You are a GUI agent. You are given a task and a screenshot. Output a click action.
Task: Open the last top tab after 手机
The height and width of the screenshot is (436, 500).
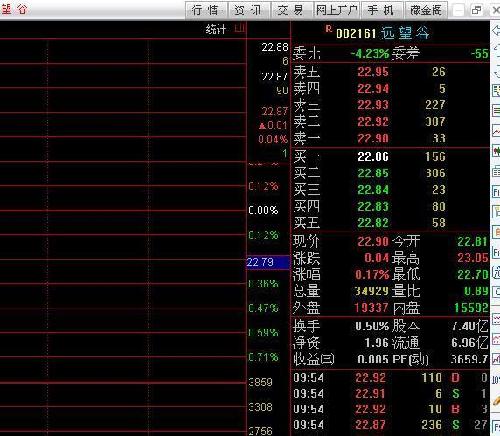coord(426,10)
